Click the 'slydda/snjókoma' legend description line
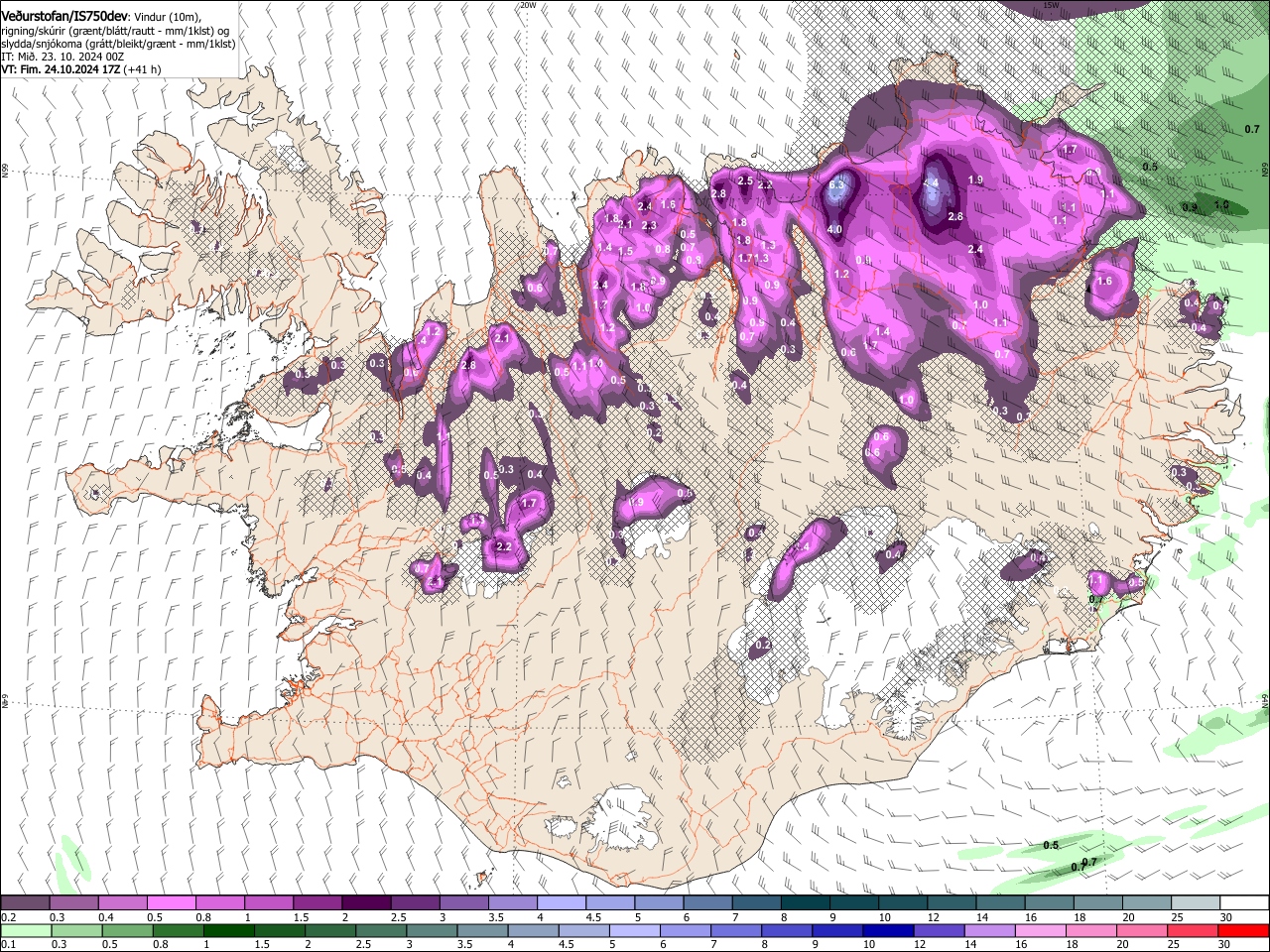This screenshot has height=952, width=1270. point(118,44)
